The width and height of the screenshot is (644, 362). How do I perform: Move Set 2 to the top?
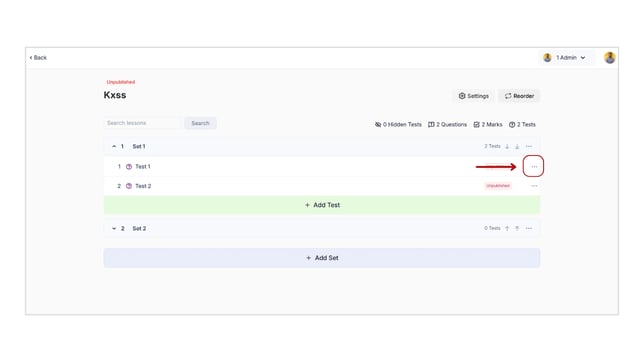517,228
